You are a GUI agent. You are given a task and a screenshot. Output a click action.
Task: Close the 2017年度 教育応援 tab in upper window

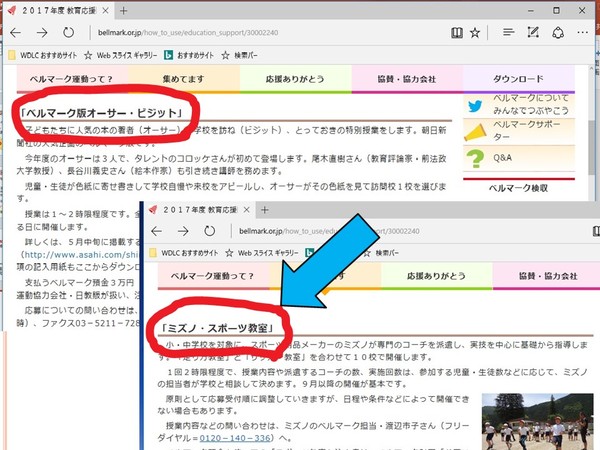(x=105, y=11)
